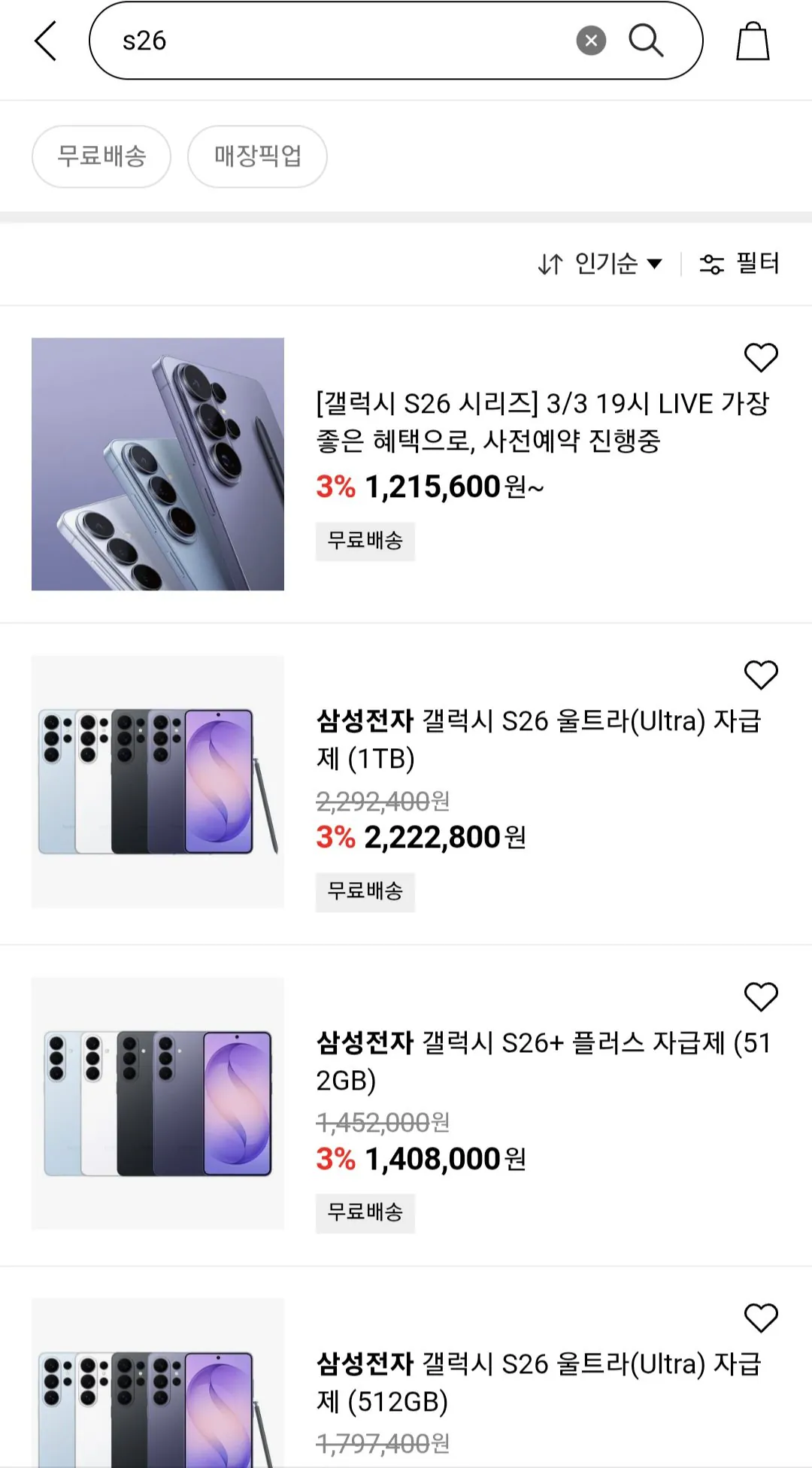
Task: Like the Galaxy S26 series LIVE item
Action: coord(760,357)
